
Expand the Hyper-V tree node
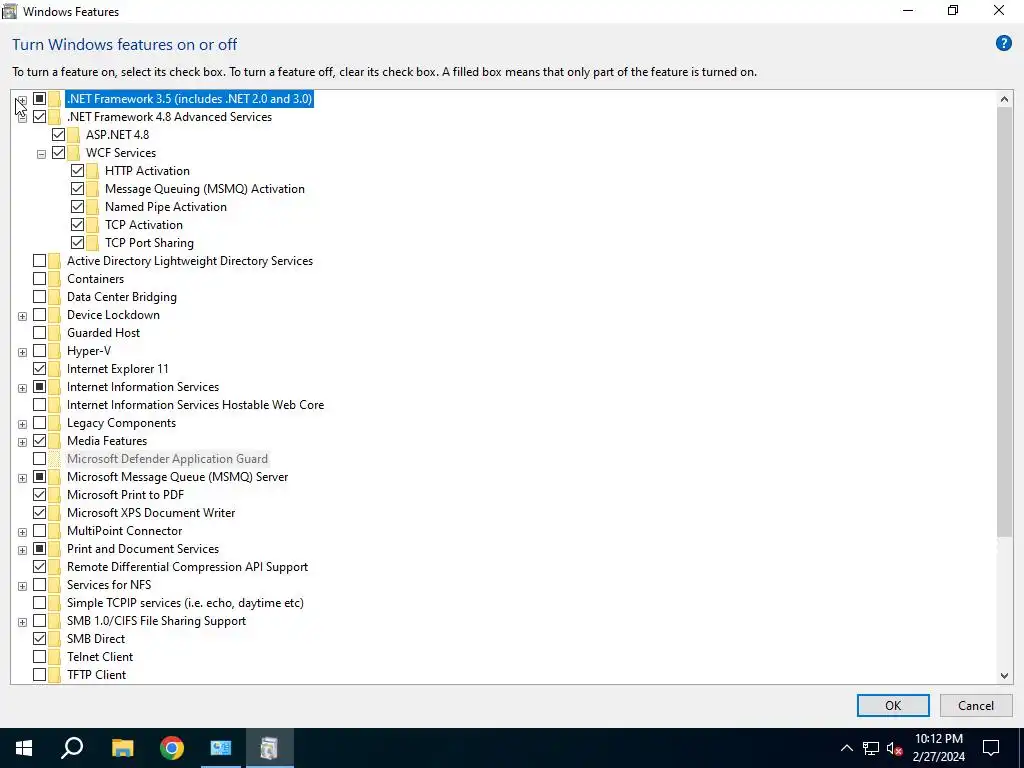[22, 352]
